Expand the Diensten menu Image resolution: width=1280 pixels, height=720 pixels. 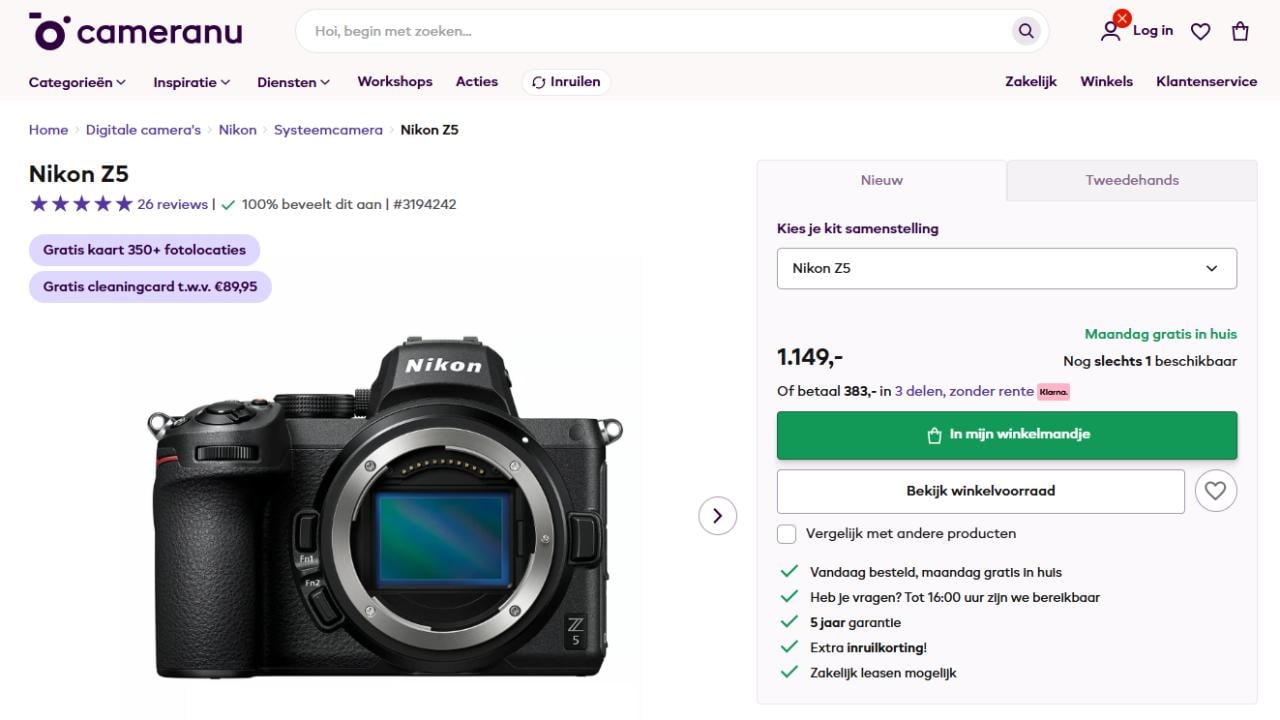[x=293, y=82]
